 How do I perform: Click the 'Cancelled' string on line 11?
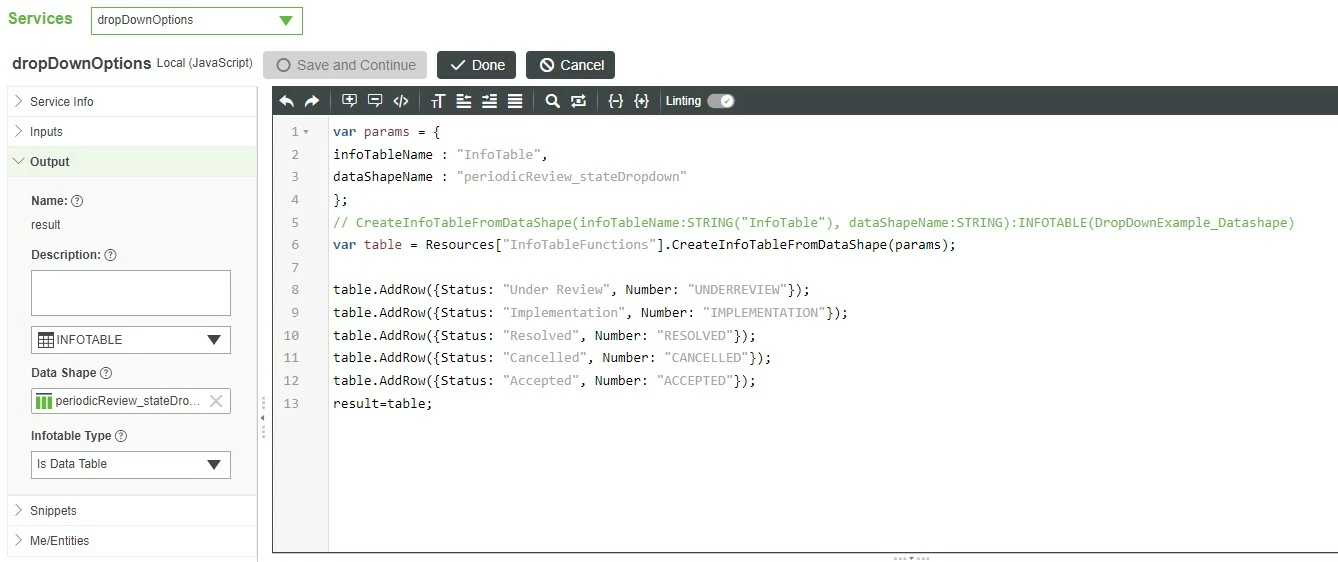pyautogui.click(x=546, y=358)
